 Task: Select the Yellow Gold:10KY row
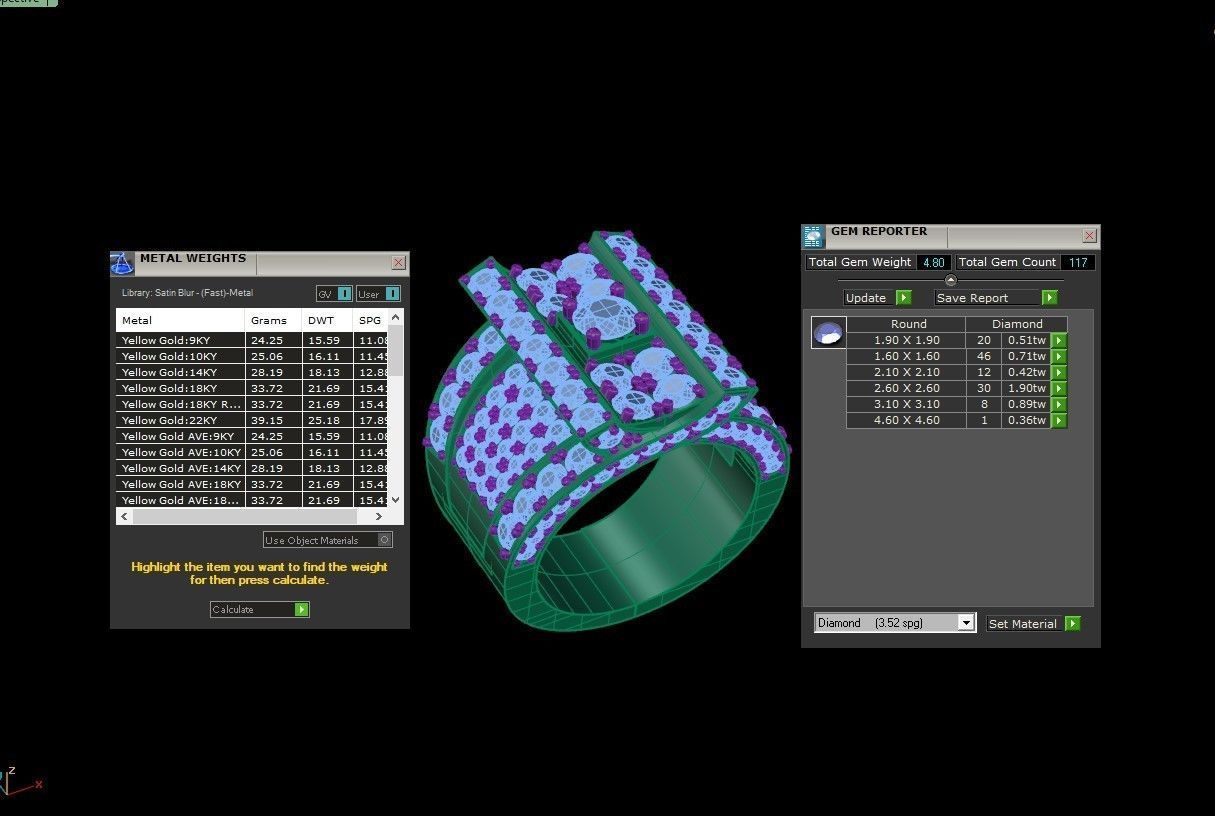click(x=252, y=356)
